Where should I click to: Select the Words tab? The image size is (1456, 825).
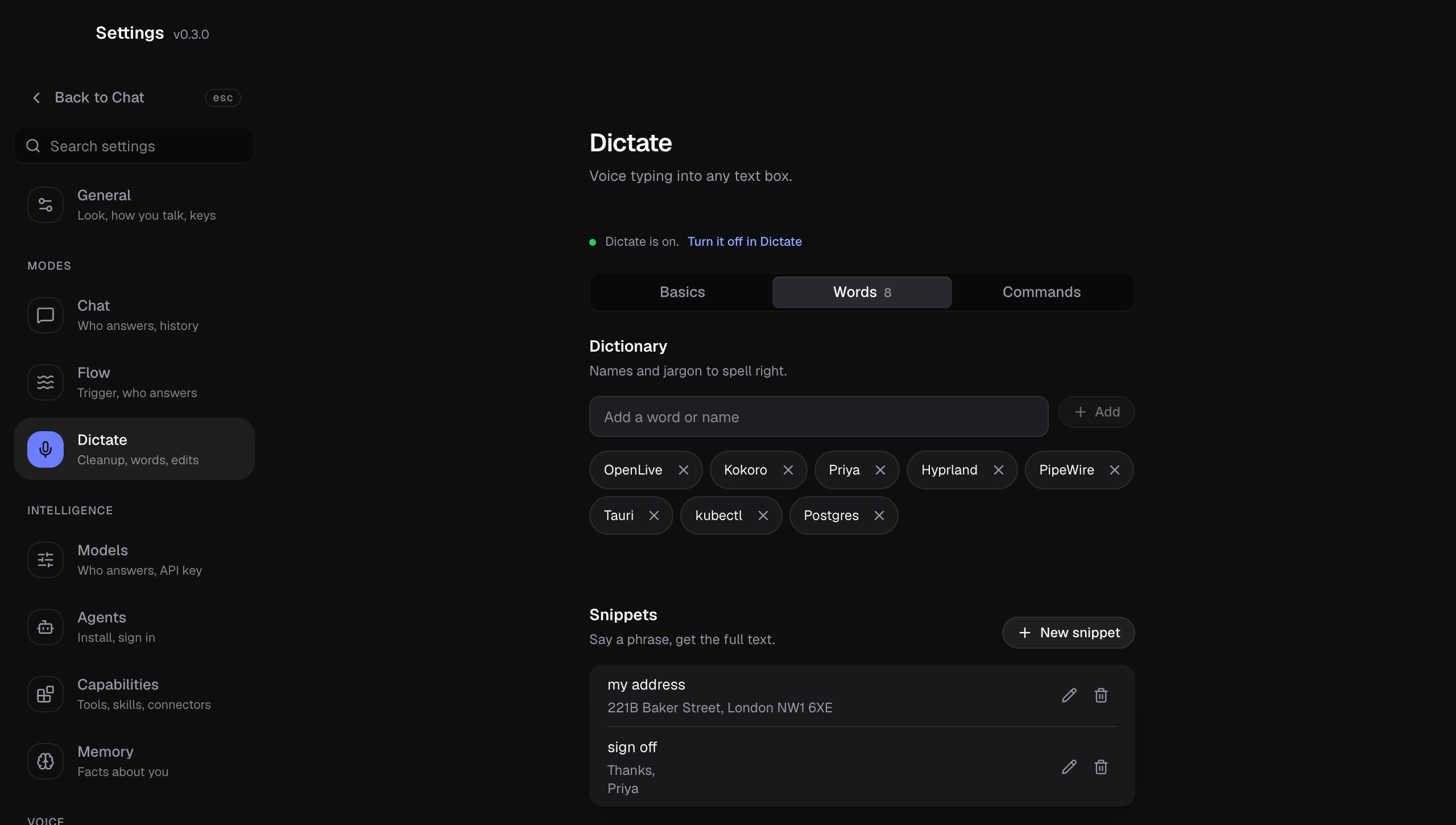click(862, 292)
